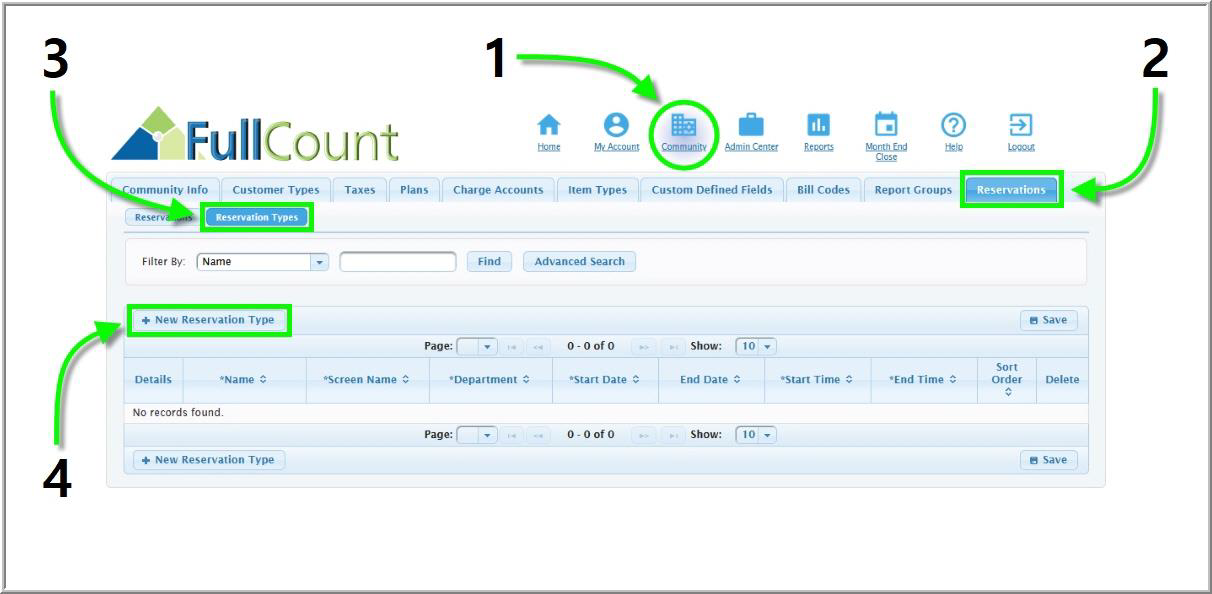
Task: Click the filter search text field
Action: (x=397, y=262)
